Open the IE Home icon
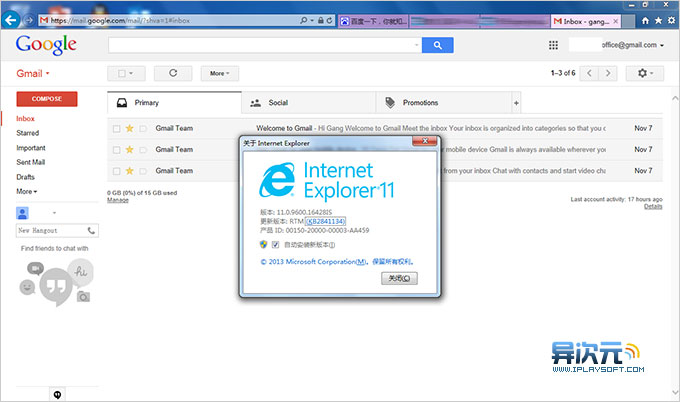Image resolution: width=680 pixels, height=402 pixels. click(x=645, y=20)
